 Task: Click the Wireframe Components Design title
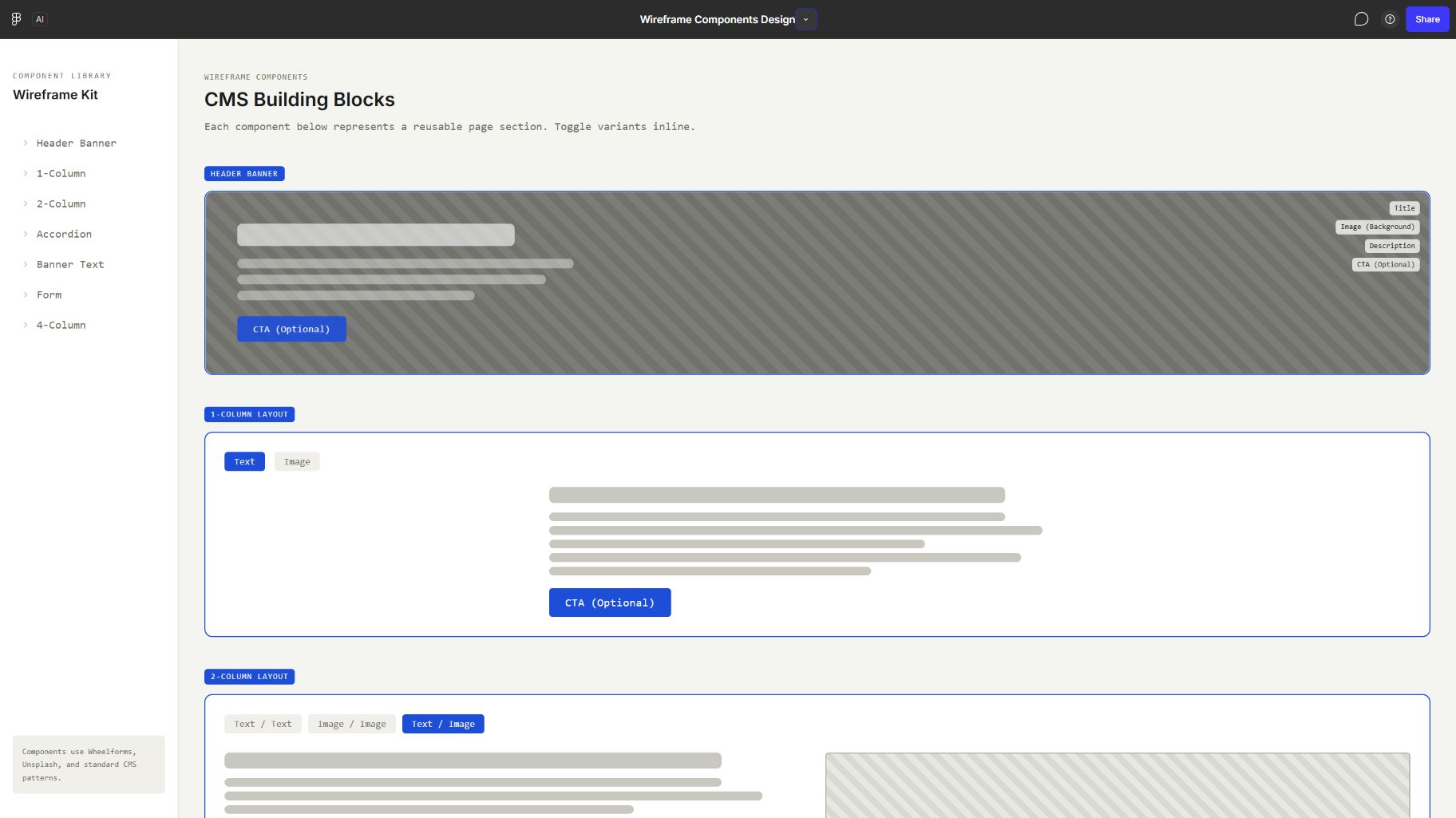coord(717,19)
